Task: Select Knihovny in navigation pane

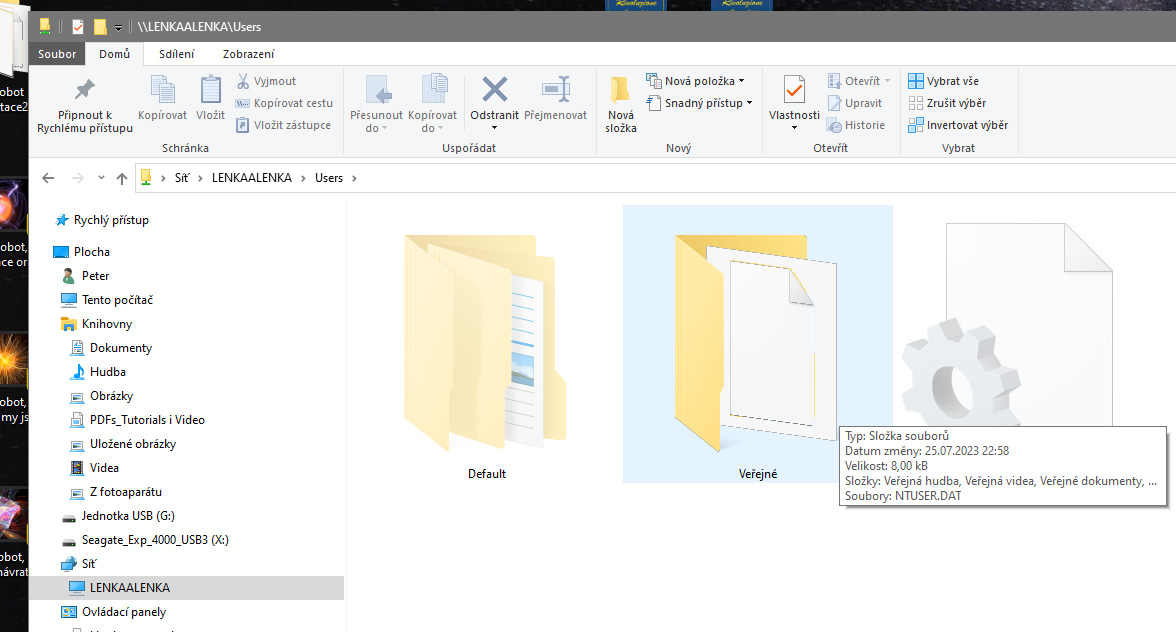Action: 106,324
